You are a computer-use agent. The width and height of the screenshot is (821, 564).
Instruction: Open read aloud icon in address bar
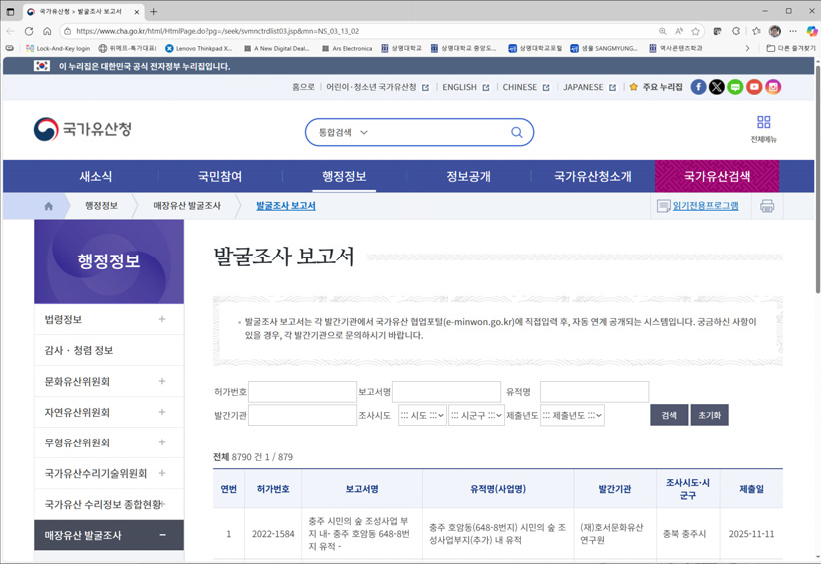tap(679, 31)
